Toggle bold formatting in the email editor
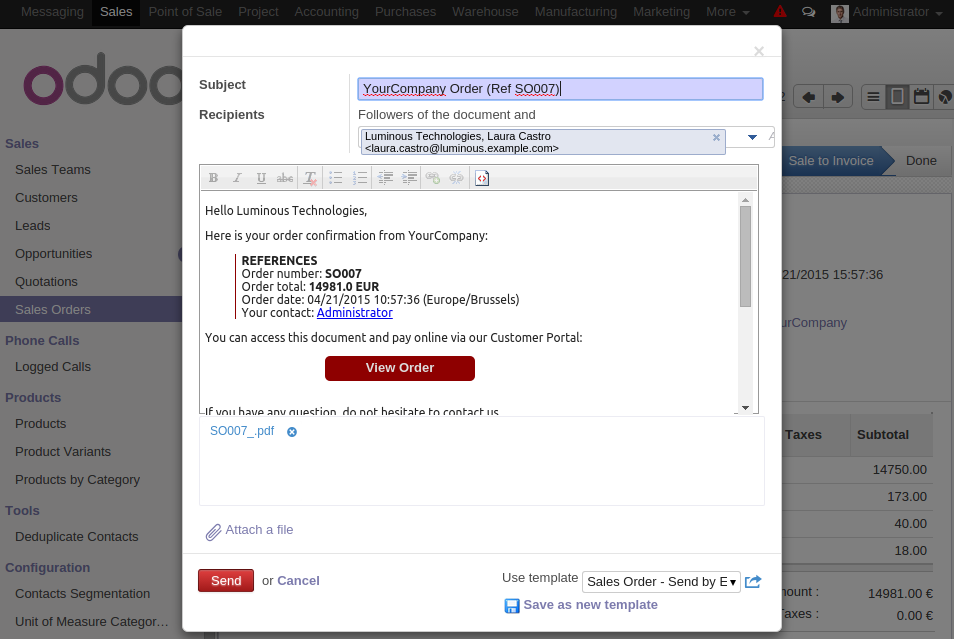954x639 pixels. tap(213, 178)
